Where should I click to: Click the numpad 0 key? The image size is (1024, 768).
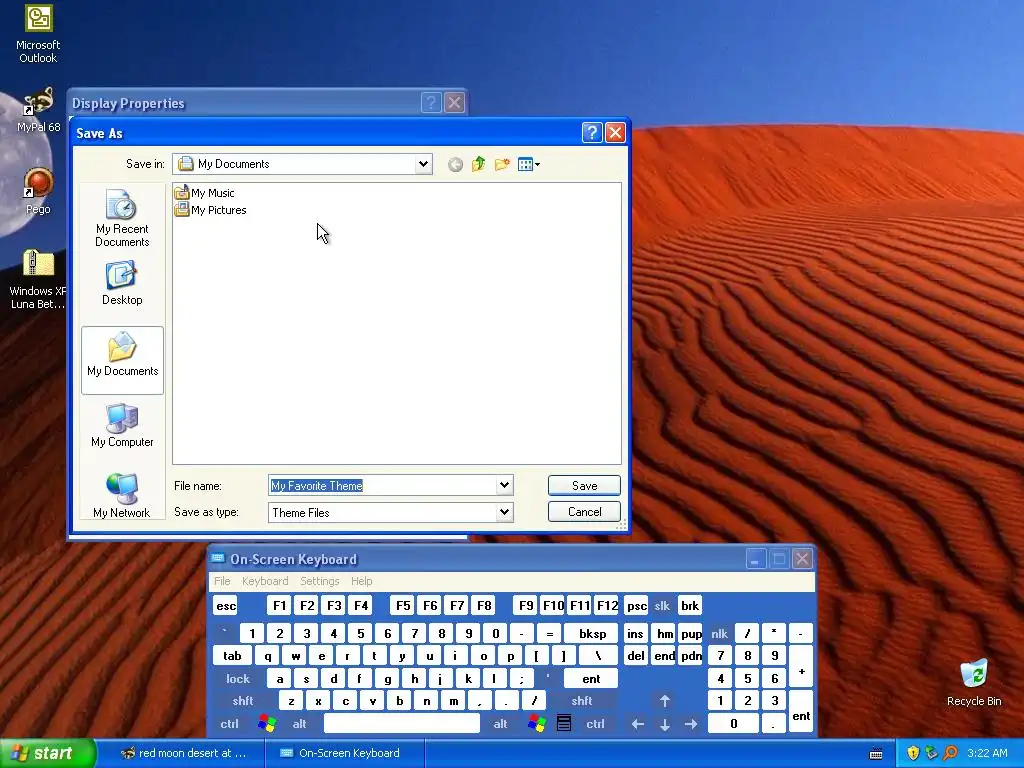[733, 724]
